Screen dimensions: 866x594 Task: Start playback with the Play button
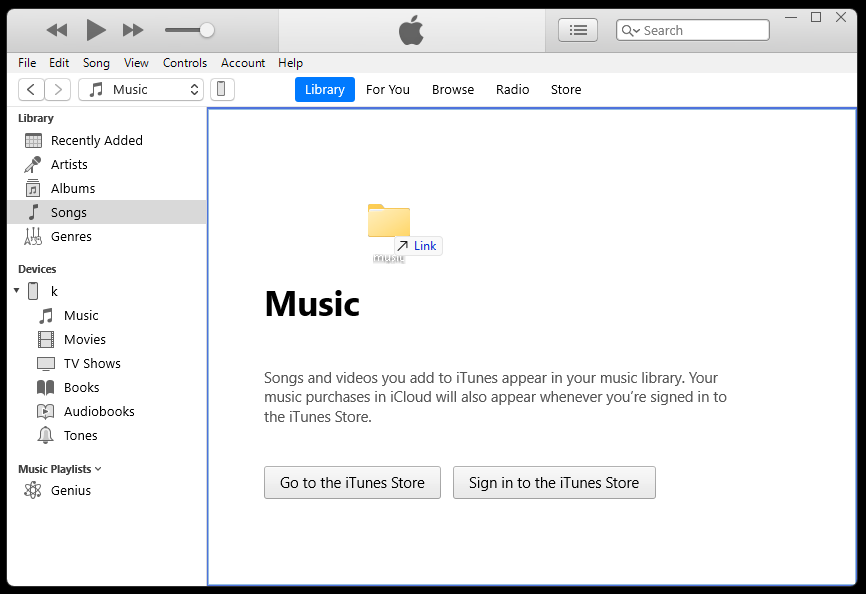tap(96, 30)
